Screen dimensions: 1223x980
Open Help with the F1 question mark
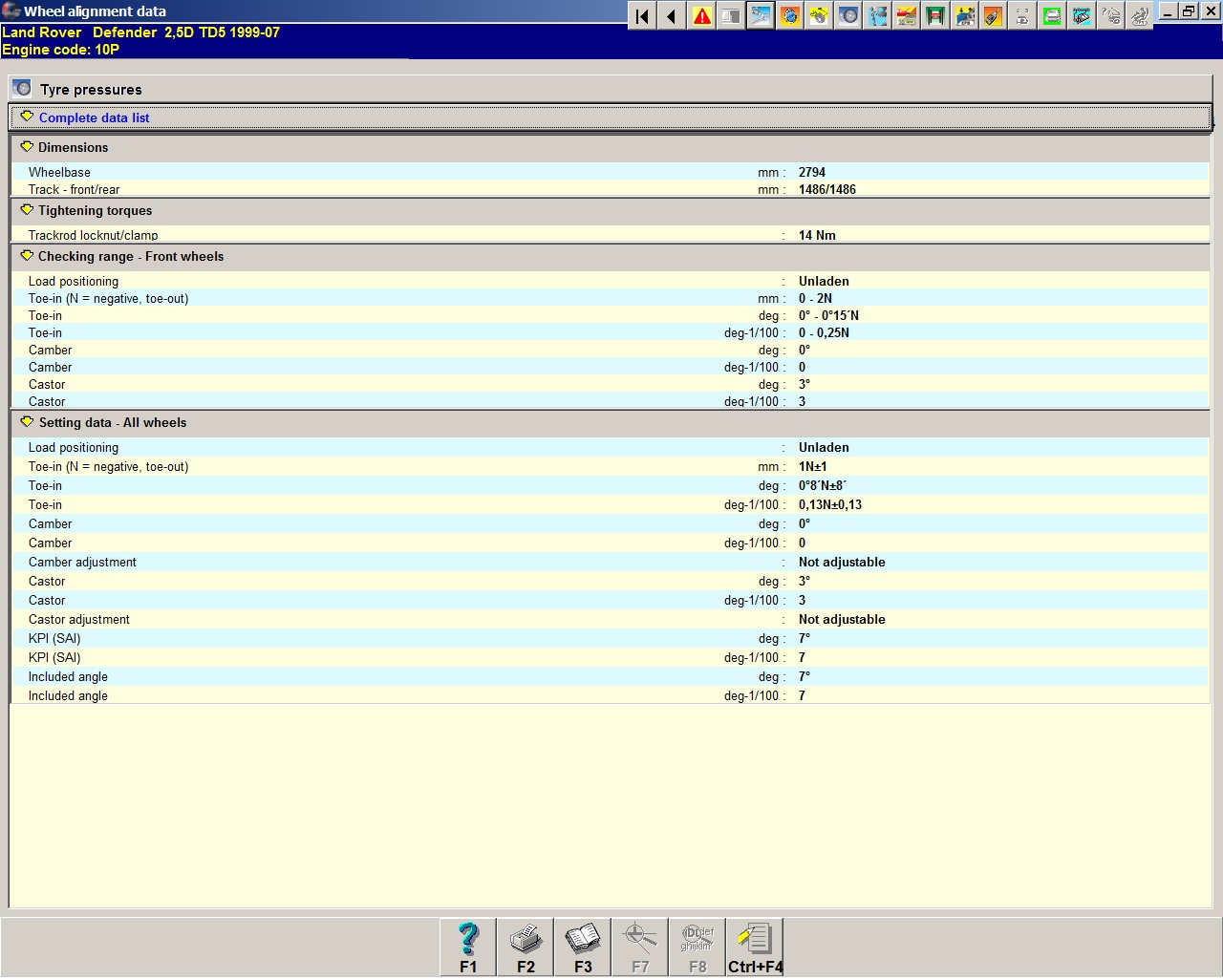(468, 947)
